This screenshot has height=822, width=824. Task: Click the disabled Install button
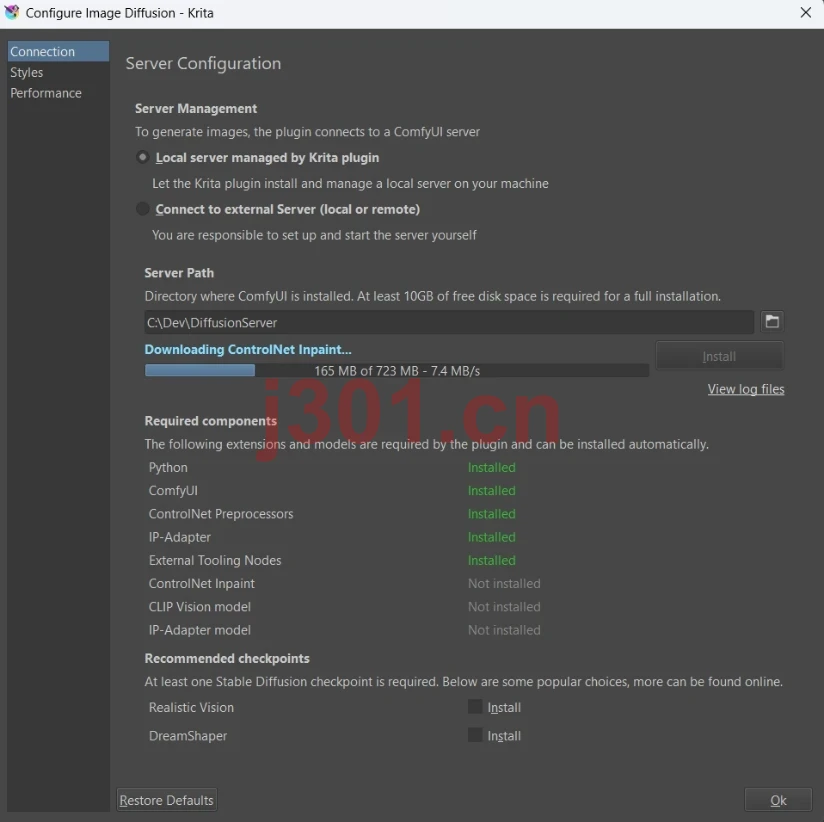tap(719, 356)
